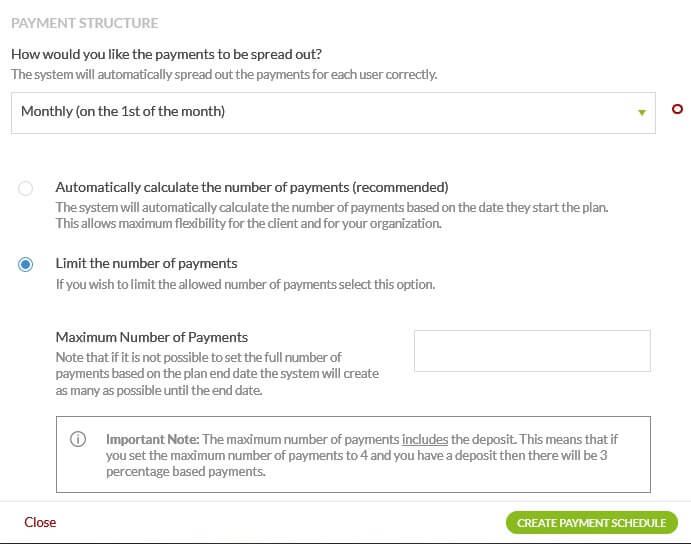Click the green dropdown arrow

point(642,112)
